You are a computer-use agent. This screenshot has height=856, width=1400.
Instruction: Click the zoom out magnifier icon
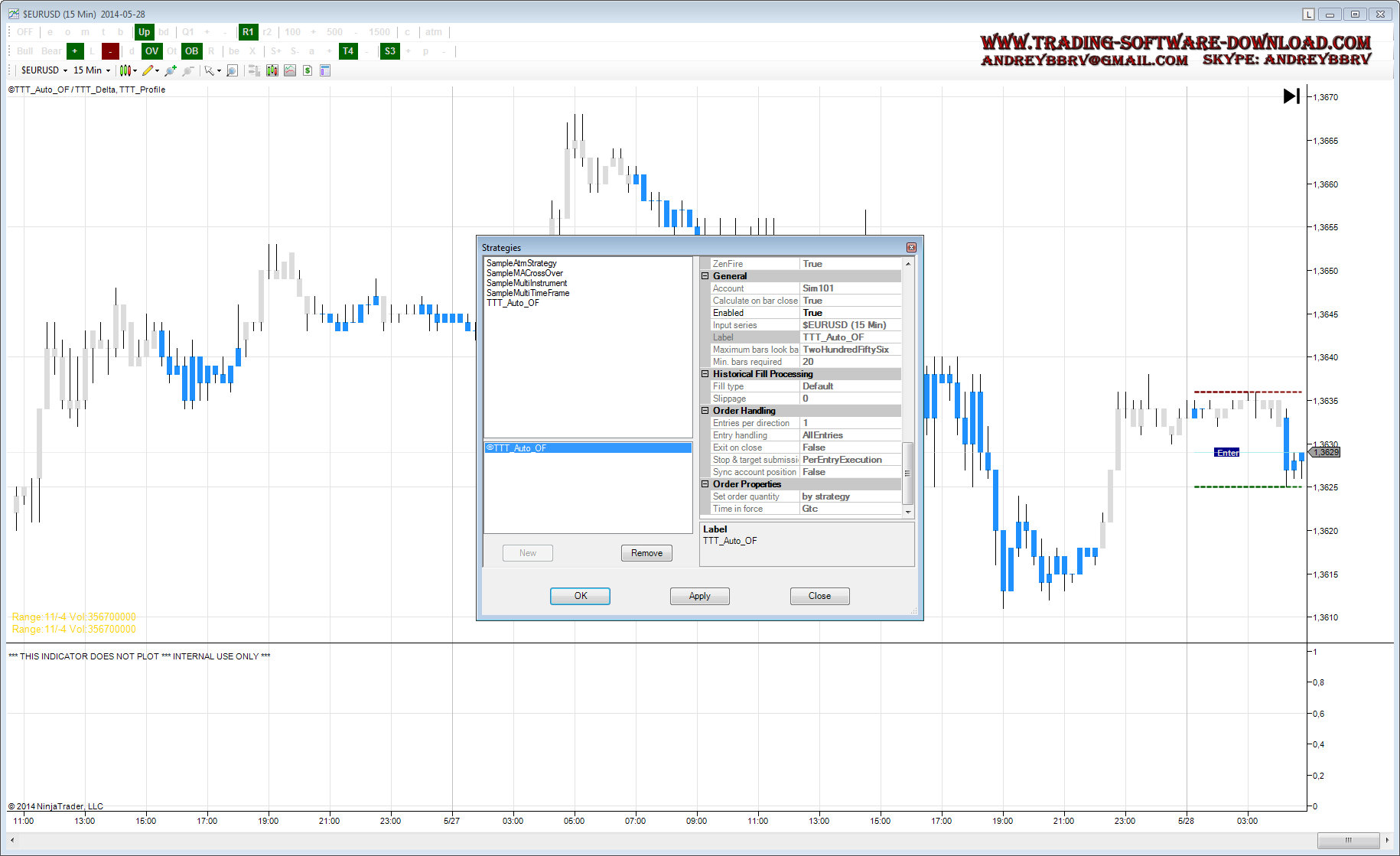coord(188,70)
